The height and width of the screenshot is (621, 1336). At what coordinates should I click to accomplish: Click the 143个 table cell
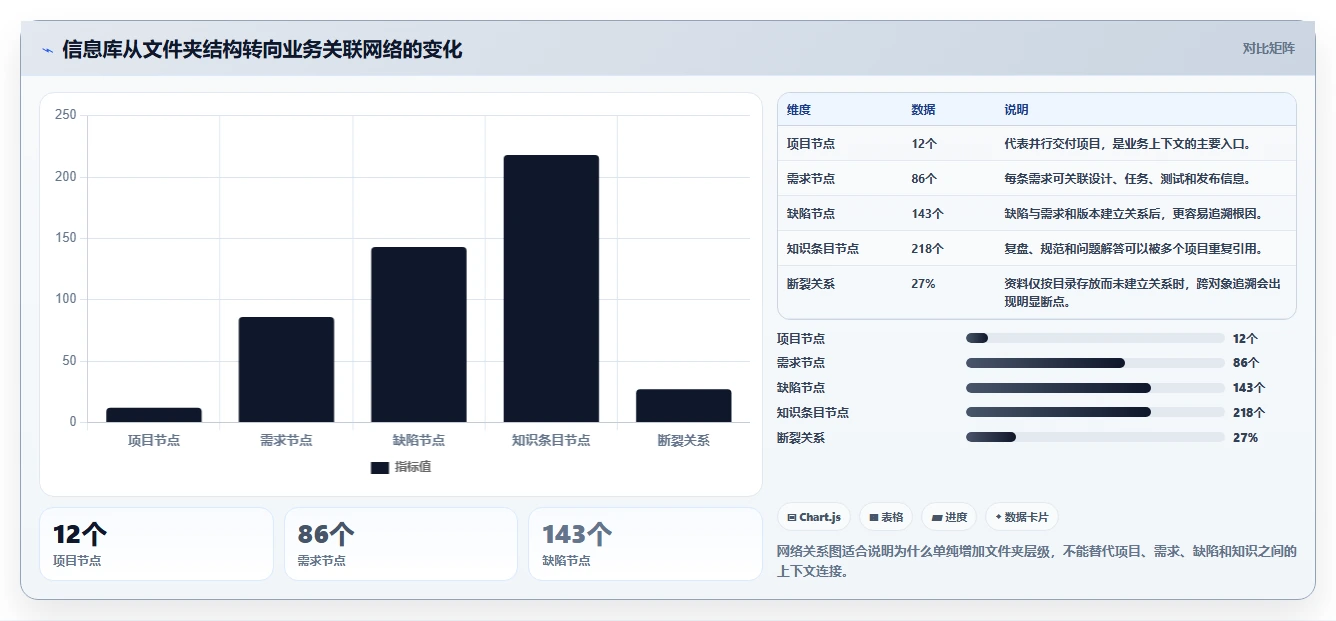(x=927, y=214)
